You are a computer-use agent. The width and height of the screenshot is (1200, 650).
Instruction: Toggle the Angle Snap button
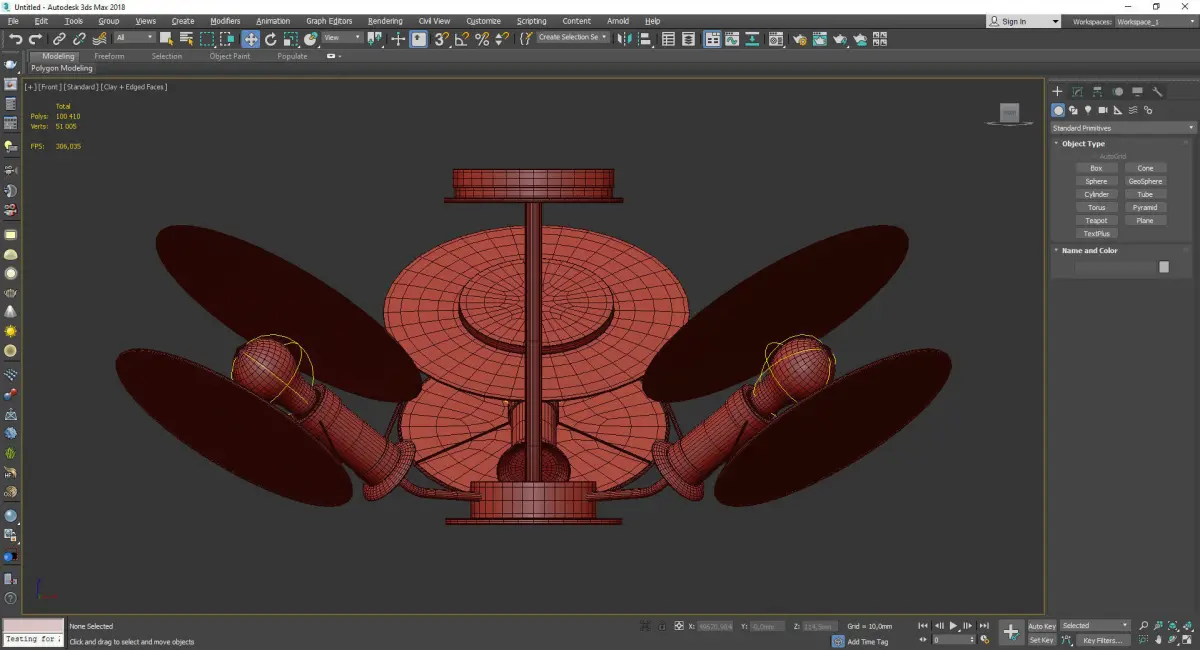[x=461, y=39]
